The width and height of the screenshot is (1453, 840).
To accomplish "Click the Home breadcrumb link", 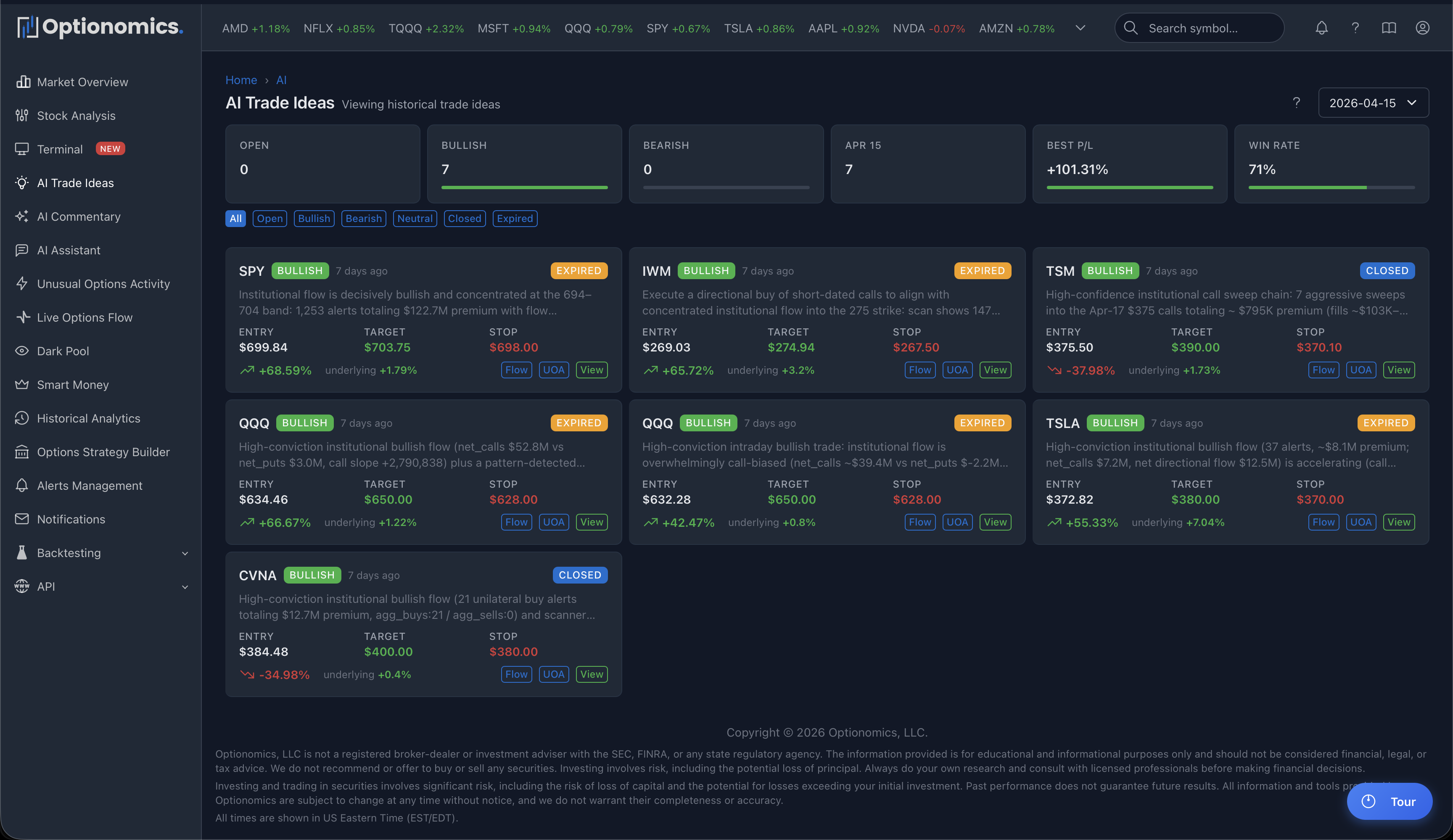I will coord(241,80).
